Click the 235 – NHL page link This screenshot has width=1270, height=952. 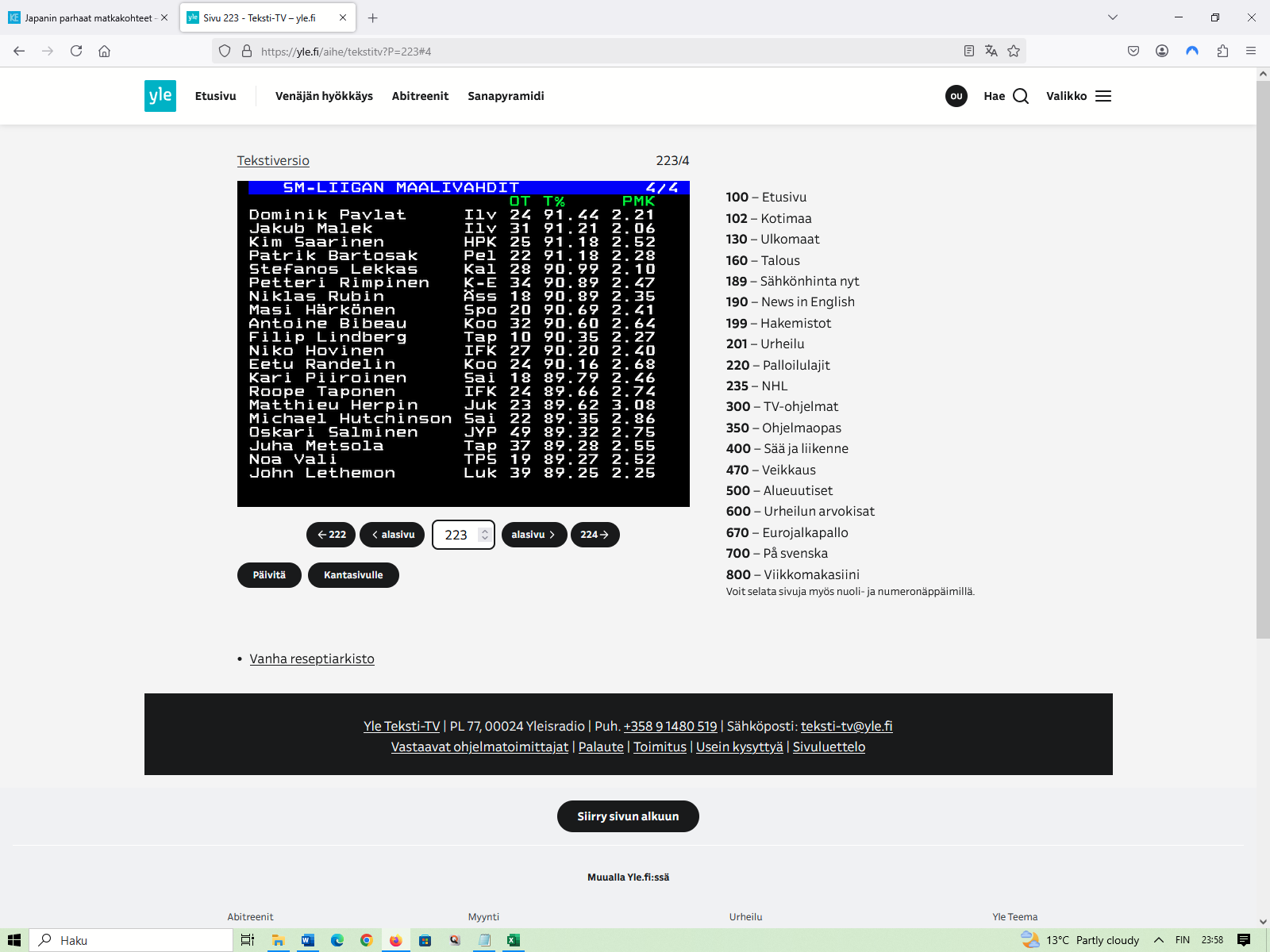click(756, 386)
